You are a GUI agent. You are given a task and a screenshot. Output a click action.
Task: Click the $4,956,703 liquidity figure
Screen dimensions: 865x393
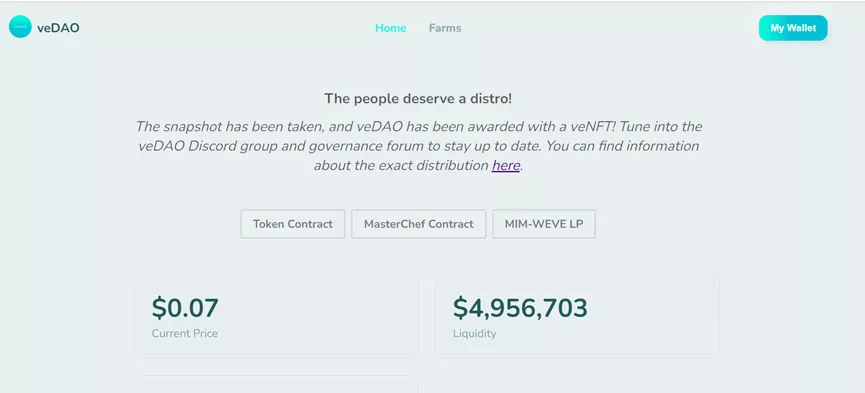[x=520, y=308]
